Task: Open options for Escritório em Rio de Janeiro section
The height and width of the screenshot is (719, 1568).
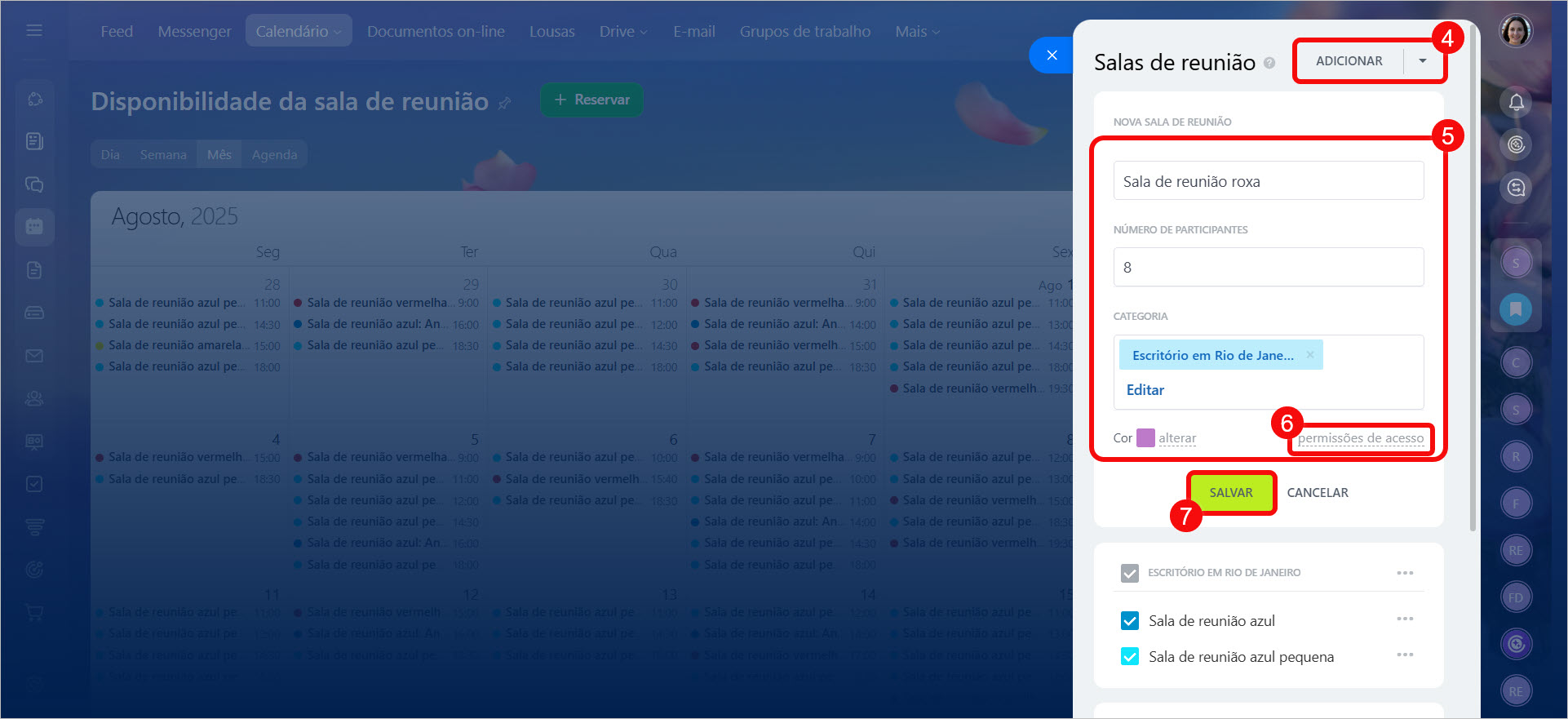Action: click(1405, 573)
